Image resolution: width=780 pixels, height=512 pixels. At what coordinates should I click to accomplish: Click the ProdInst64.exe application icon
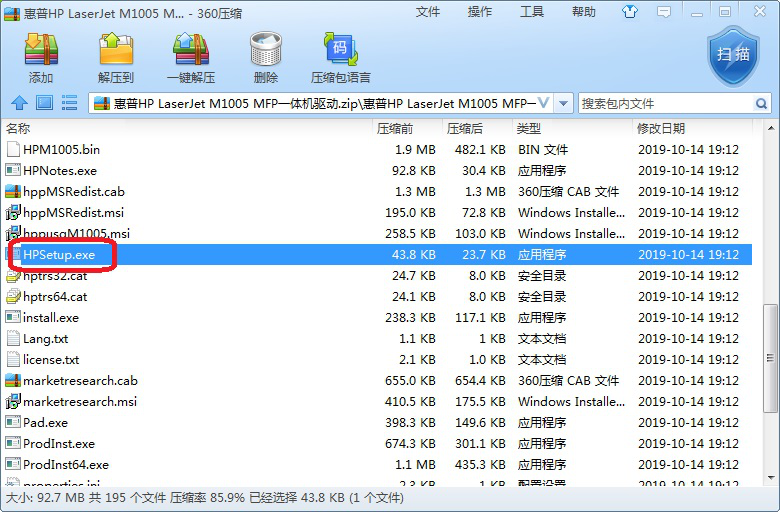pyautogui.click(x=13, y=464)
